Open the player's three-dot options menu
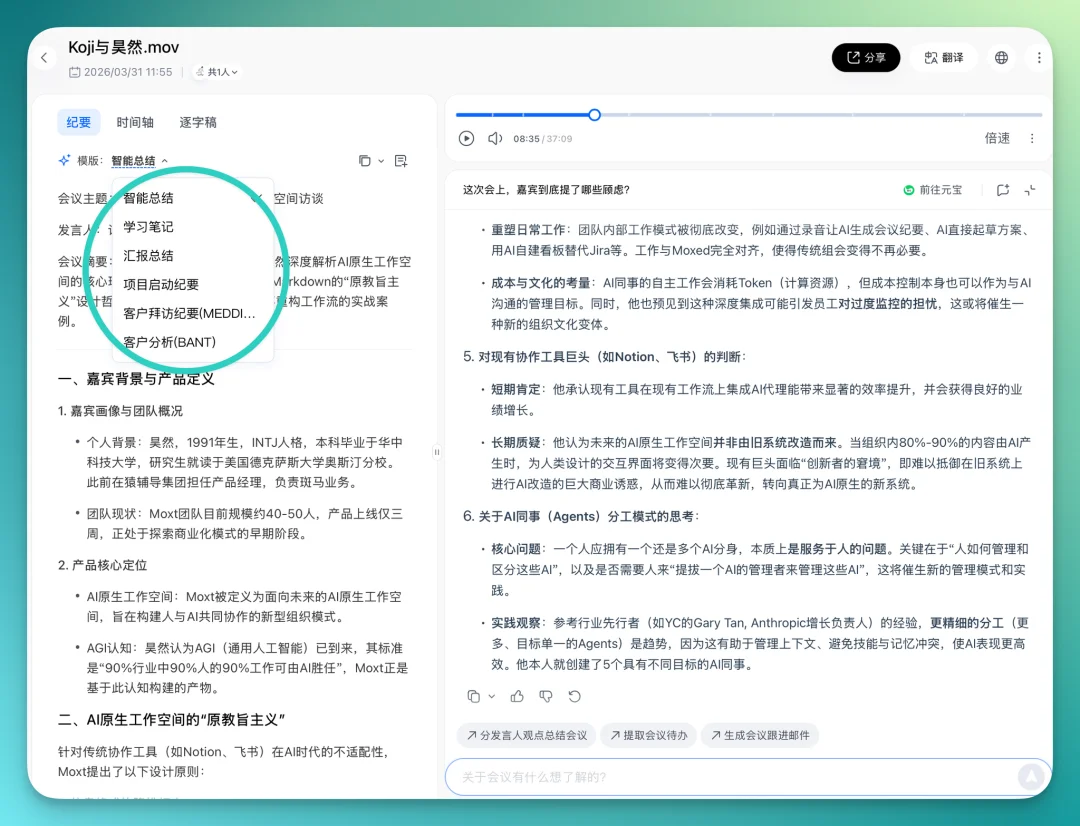The width and height of the screenshot is (1080, 826). [x=1032, y=138]
